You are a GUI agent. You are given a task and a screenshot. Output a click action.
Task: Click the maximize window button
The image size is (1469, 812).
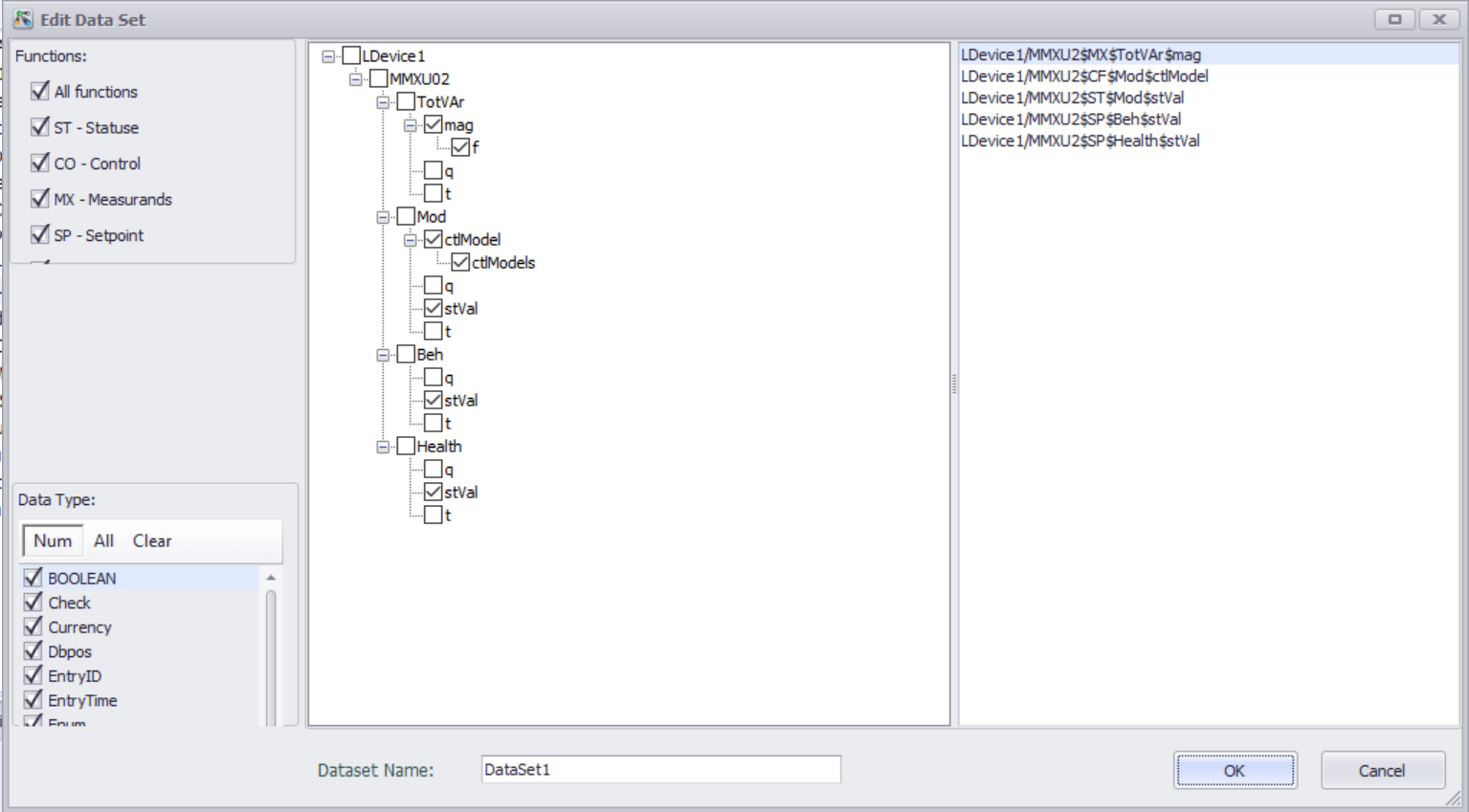[1394, 19]
